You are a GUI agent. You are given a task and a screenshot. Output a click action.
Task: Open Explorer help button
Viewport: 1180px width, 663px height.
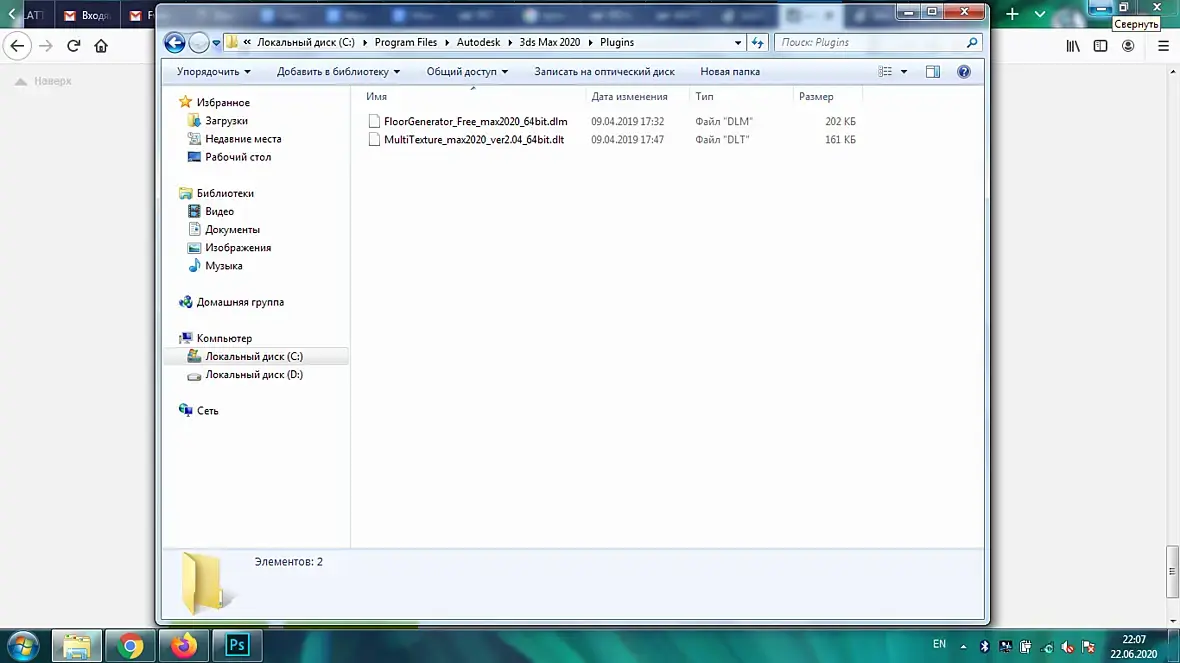click(x=963, y=71)
